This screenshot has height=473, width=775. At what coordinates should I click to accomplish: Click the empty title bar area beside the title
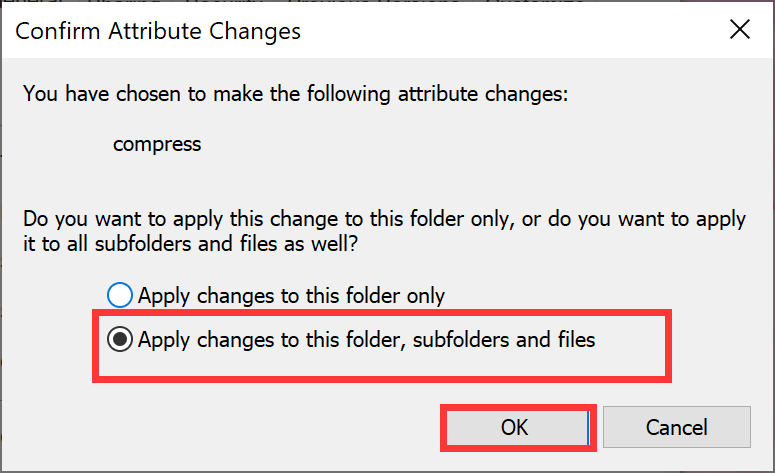tap(500, 31)
